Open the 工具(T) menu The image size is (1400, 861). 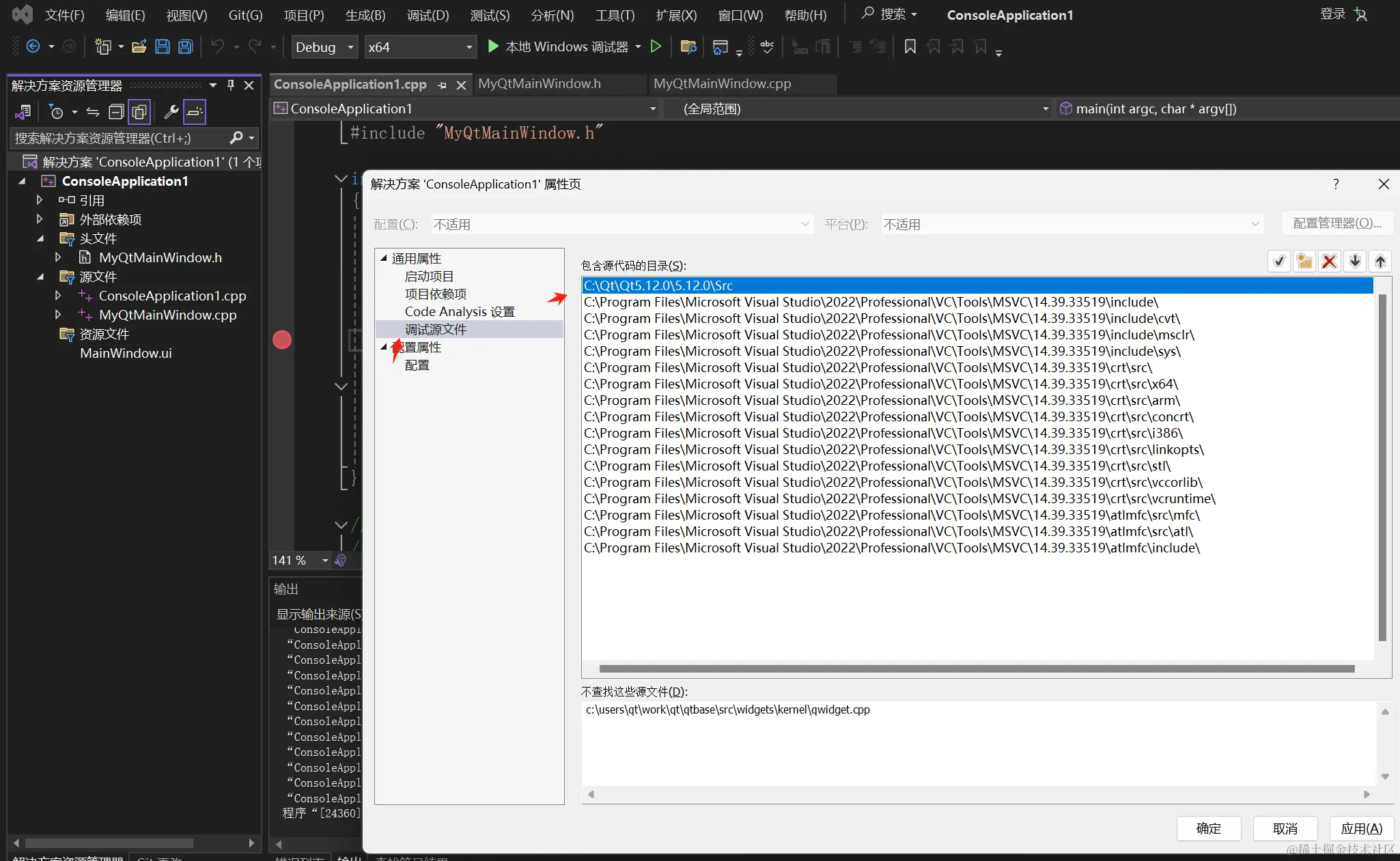coord(615,15)
